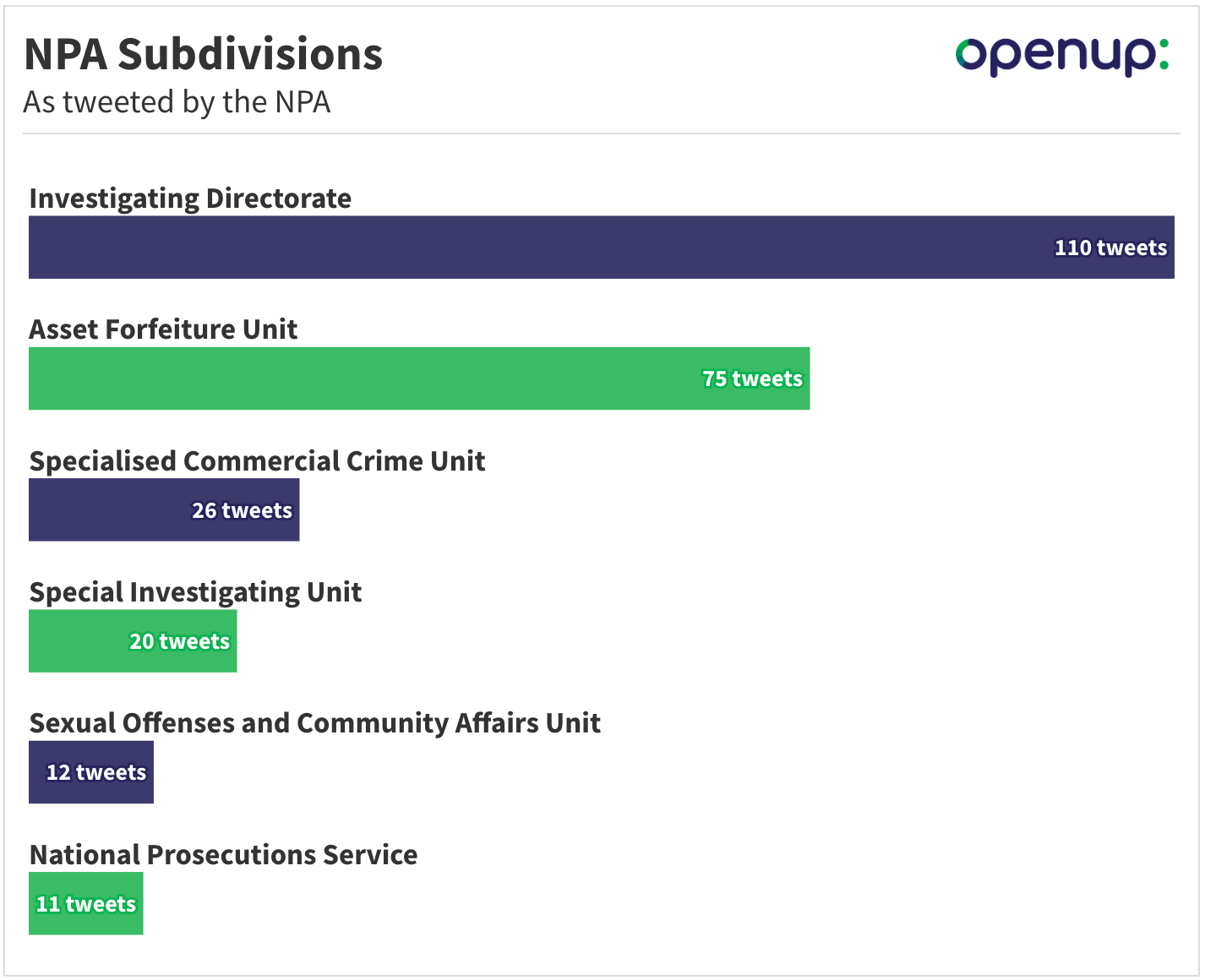Click the subtitle 'As tweeted by the NPA'

point(177,102)
